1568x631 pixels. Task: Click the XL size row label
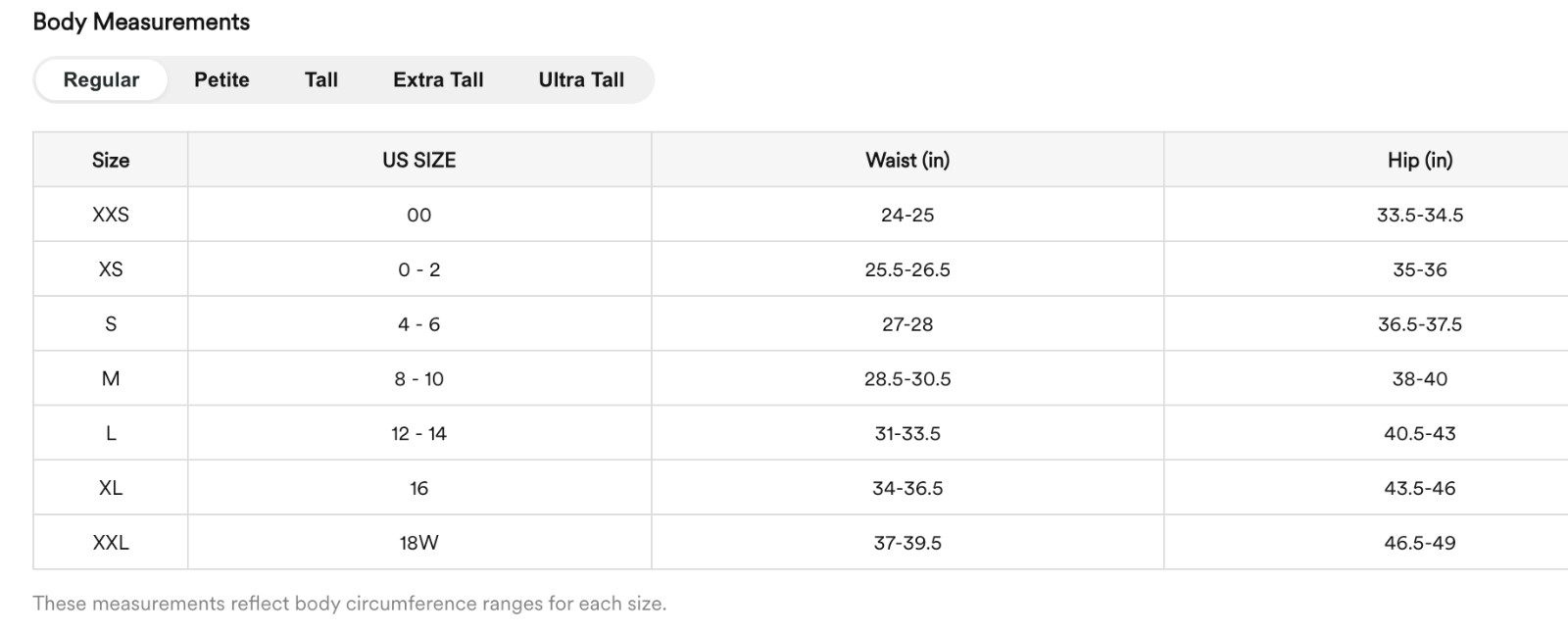click(x=111, y=488)
